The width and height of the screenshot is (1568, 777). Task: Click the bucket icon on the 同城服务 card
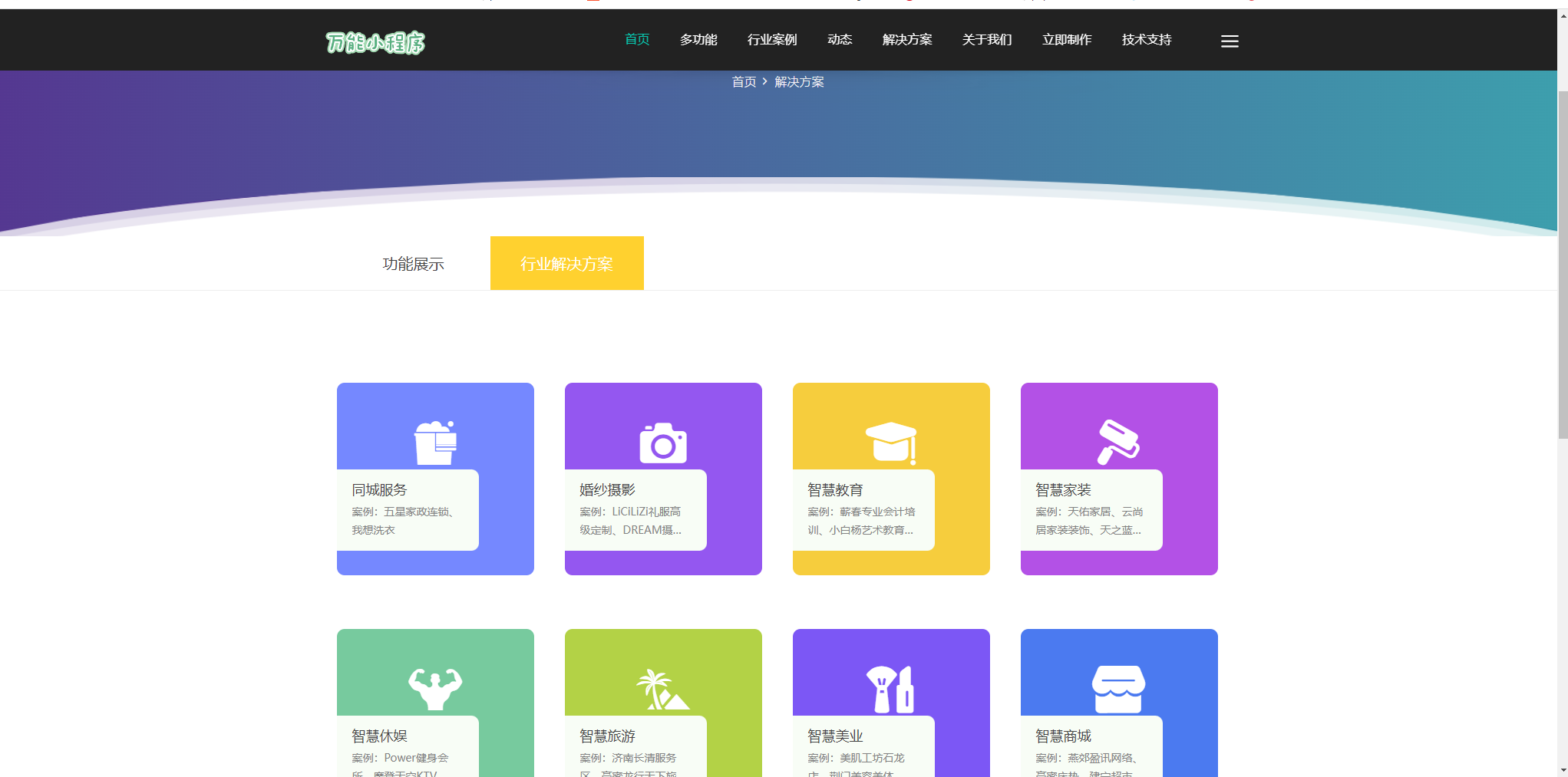tap(435, 443)
